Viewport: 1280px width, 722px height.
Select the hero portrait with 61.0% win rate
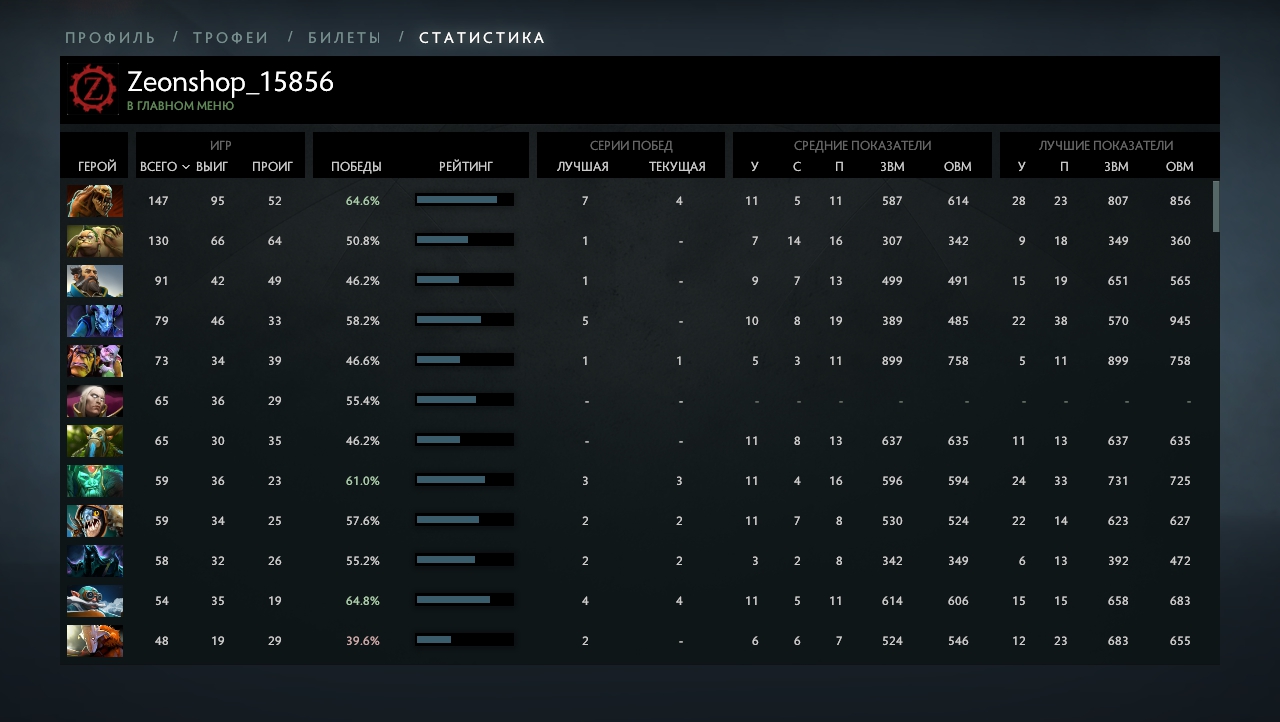(x=95, y=481)
